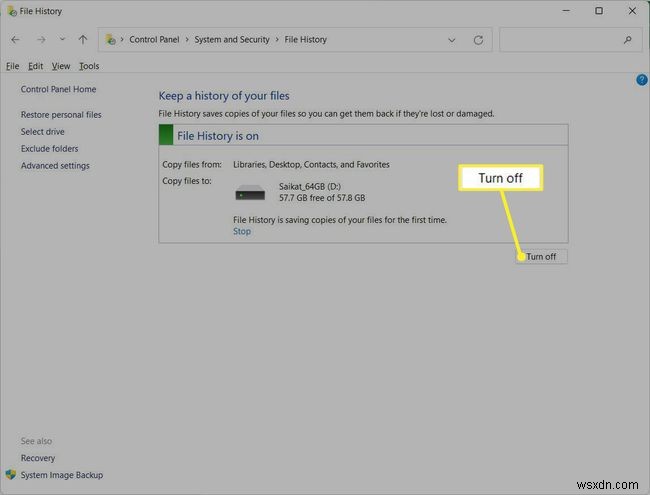Click 'Saikat_64GB (D:)' drive name
The image size is (650, 495).
pyautogui.click(x=310, y=186)
